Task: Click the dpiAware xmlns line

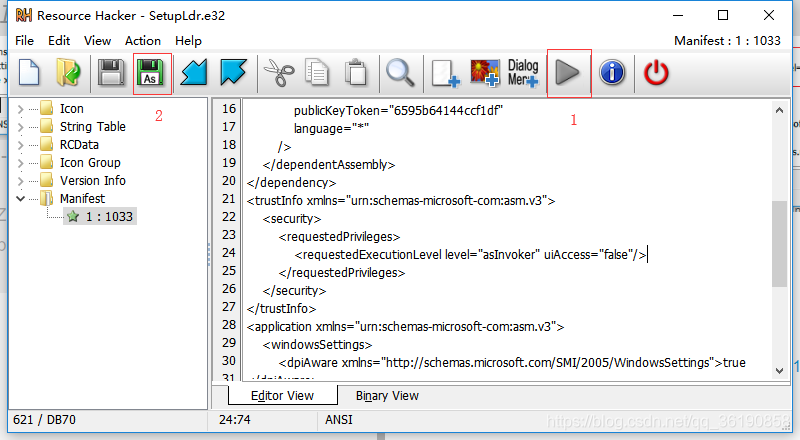Action: [512, 362]
